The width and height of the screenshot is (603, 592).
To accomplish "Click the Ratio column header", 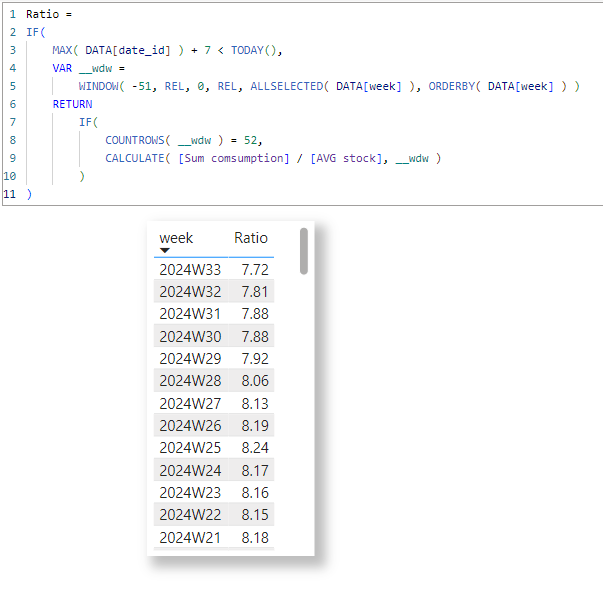I will [x=251, y=238].
